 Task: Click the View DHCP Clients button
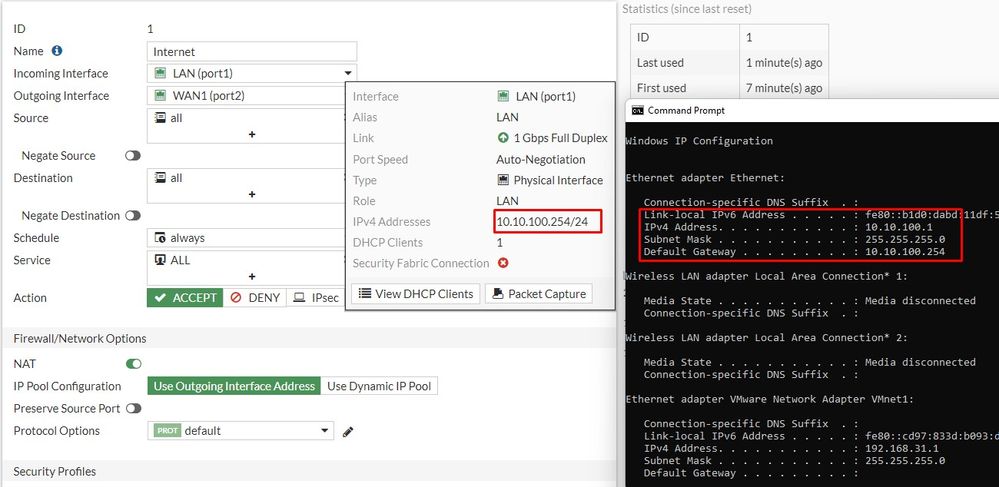[415, 294]
